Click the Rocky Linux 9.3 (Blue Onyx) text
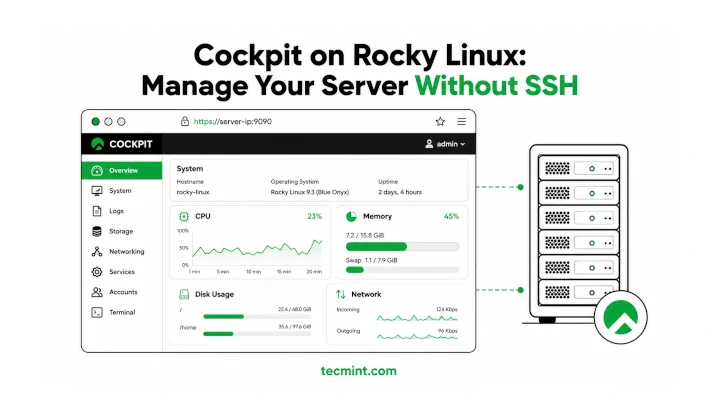The height and width of the screenshot is (405, 720). click(x=309, y=192)
